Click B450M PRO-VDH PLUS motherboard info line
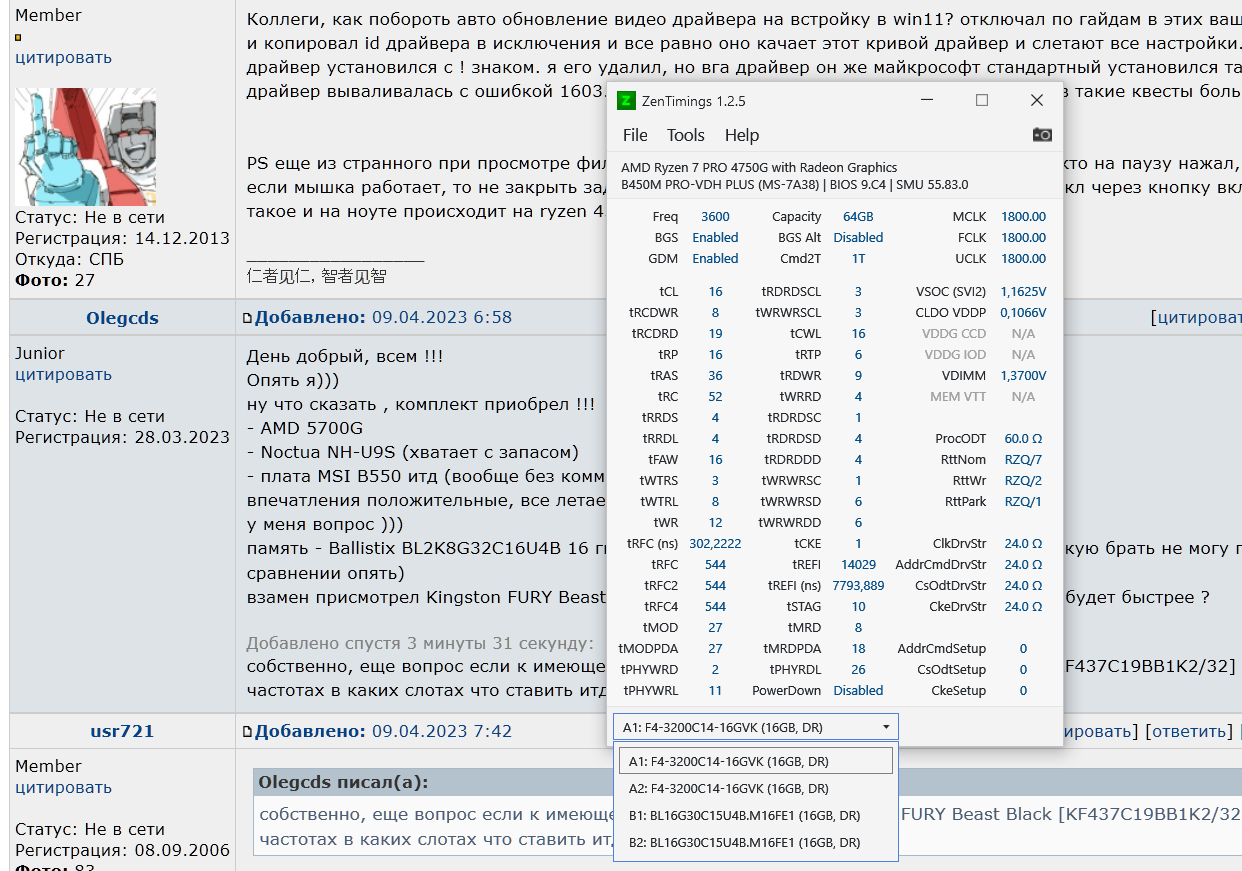The image size is (1242, 871). [794, 185]
